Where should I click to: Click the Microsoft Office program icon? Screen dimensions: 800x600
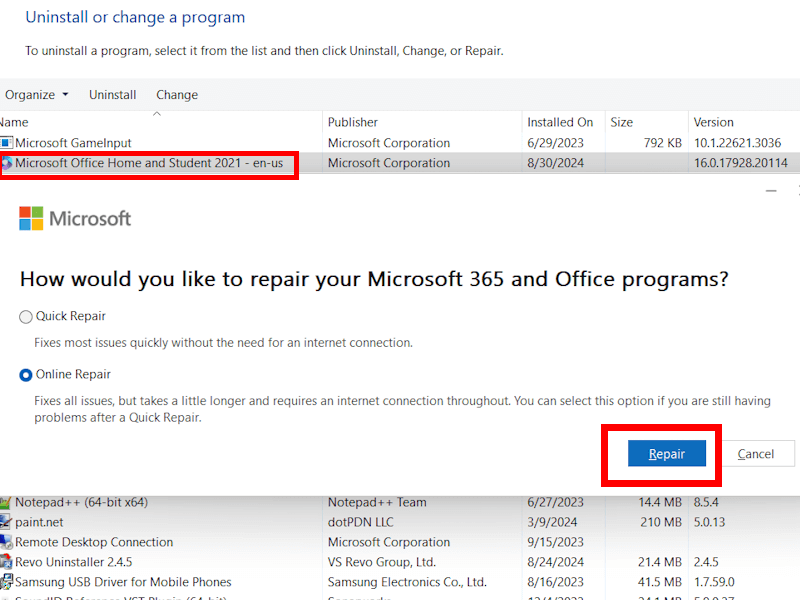[x=6, y=163]
